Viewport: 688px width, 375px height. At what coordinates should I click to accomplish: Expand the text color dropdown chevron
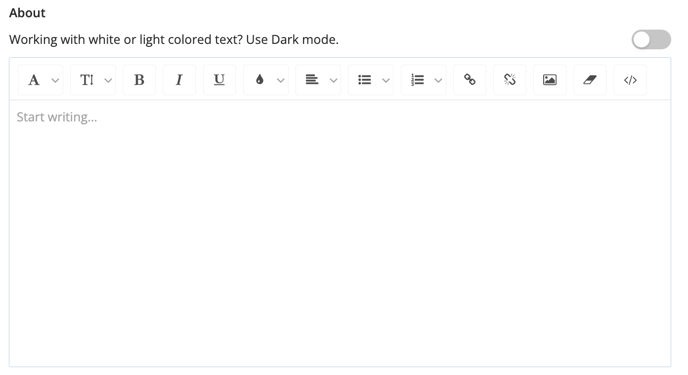coord(281,80)
